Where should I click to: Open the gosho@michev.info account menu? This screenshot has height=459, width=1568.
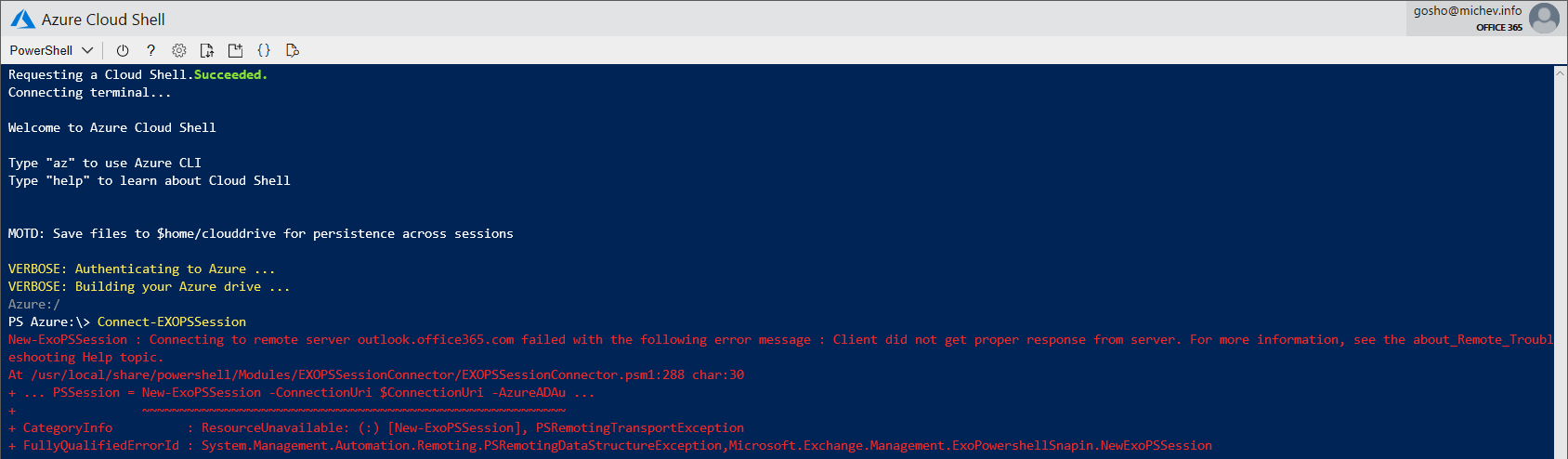[1468, 11]
